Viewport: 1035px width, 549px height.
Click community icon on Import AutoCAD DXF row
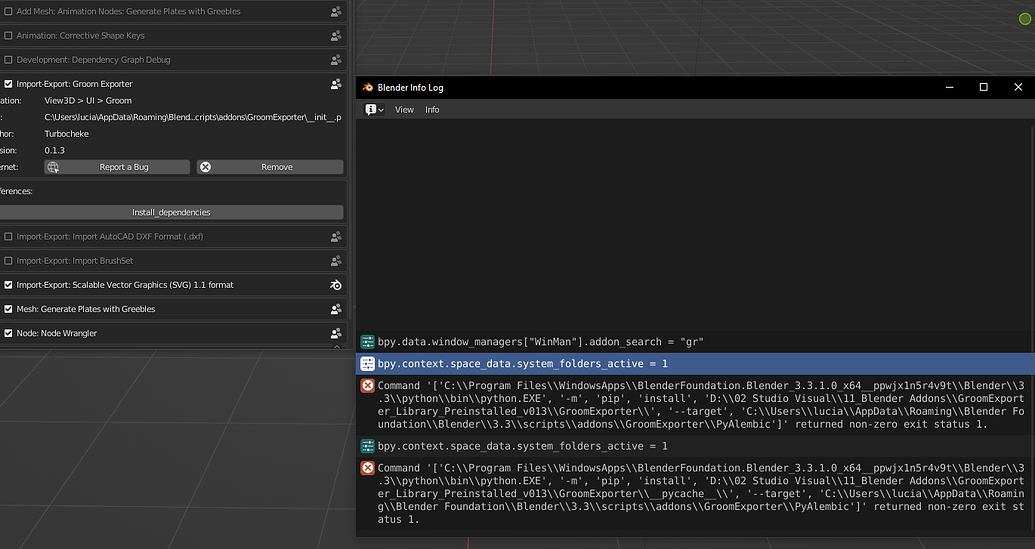[336, 236]
